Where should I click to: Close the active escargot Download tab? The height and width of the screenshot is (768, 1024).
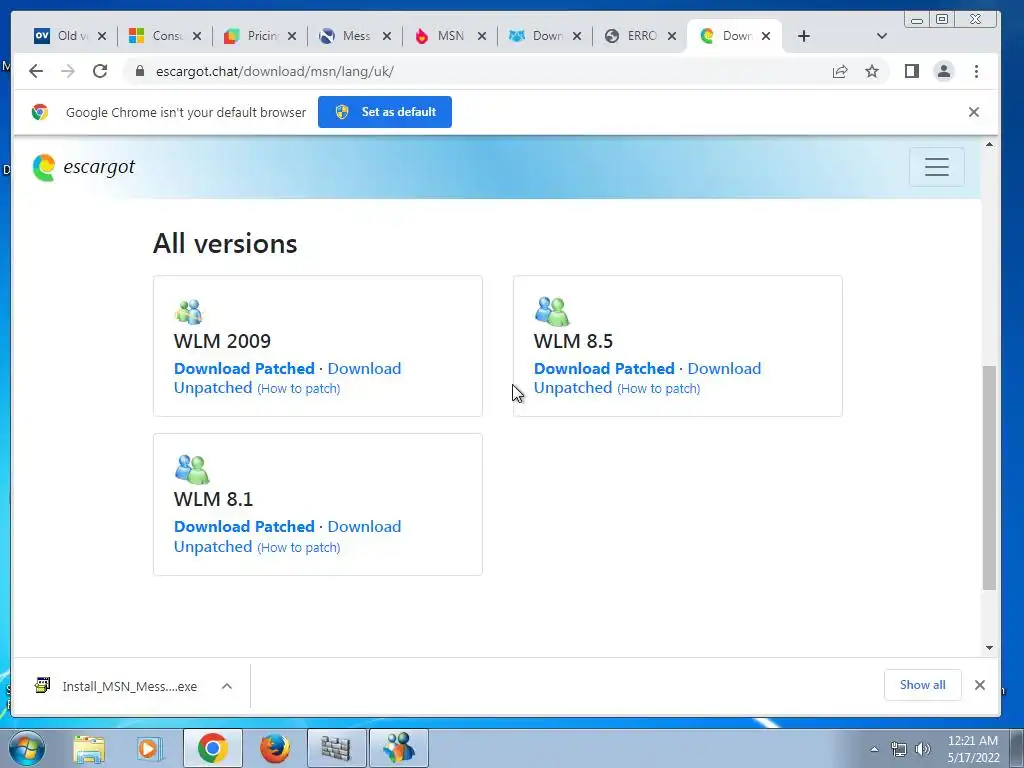(x=766, y=36)
